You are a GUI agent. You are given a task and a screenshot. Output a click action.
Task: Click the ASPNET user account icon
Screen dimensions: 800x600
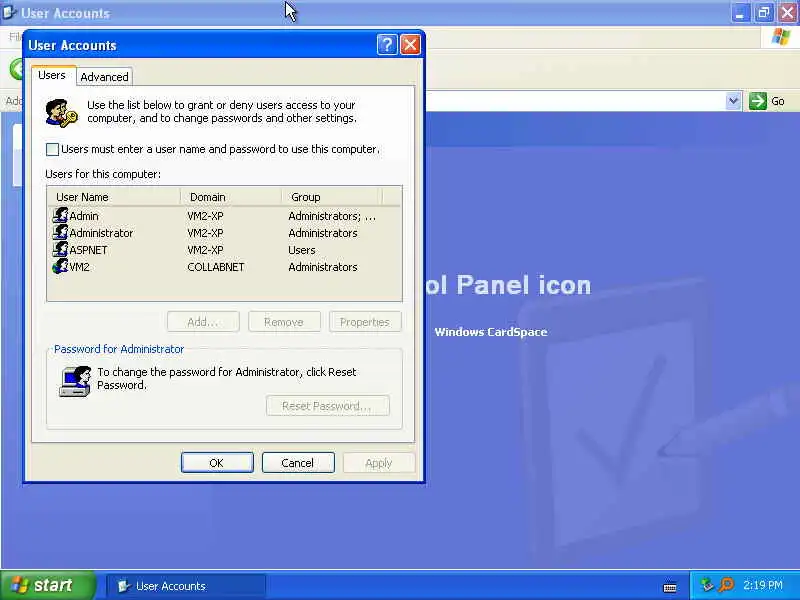(60, 249)
